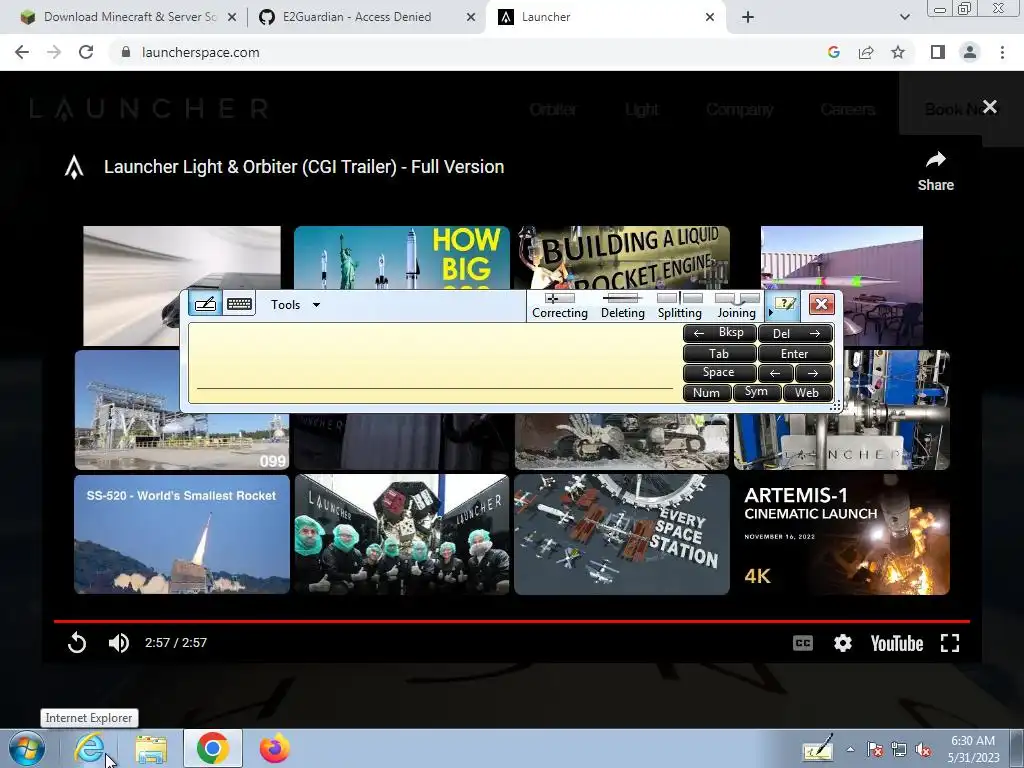The height and width of the screenshot is (768, 1024).
Task: Open YouTube player settings gear
Action: tap(842, 643)
